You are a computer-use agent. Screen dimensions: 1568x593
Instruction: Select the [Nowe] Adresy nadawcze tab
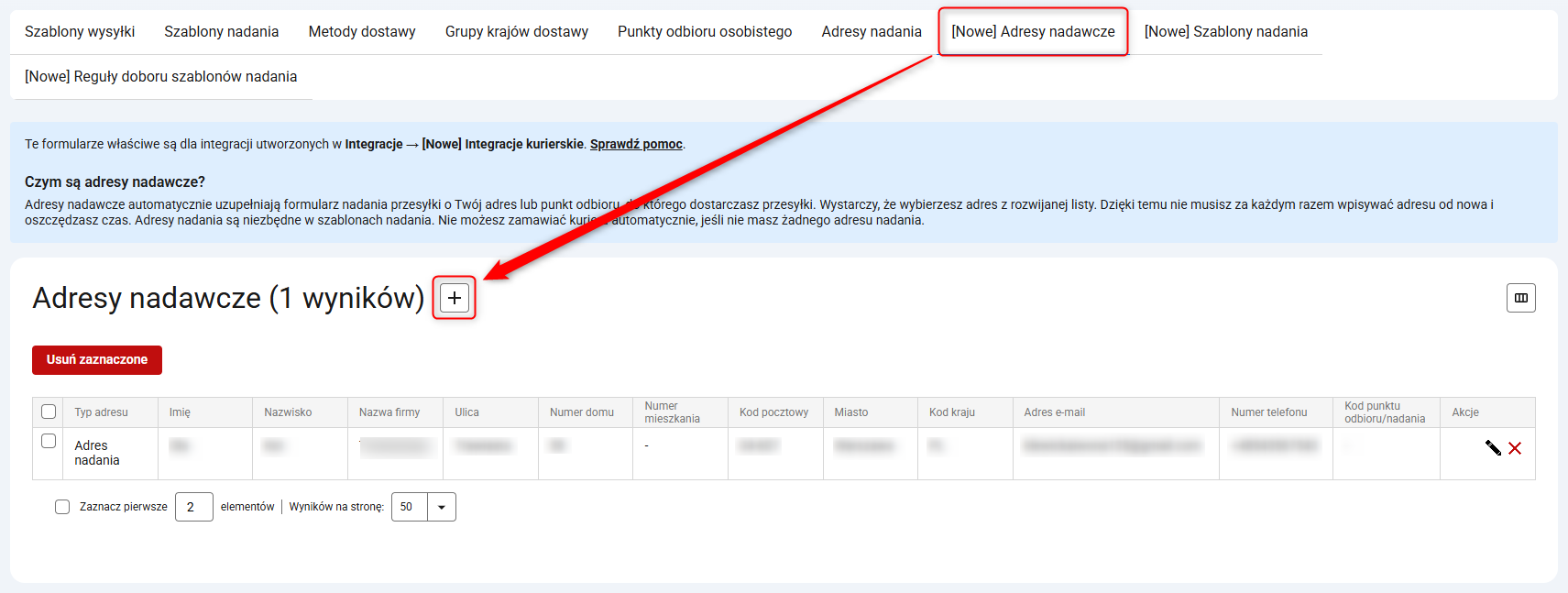tap(1033, 32)
